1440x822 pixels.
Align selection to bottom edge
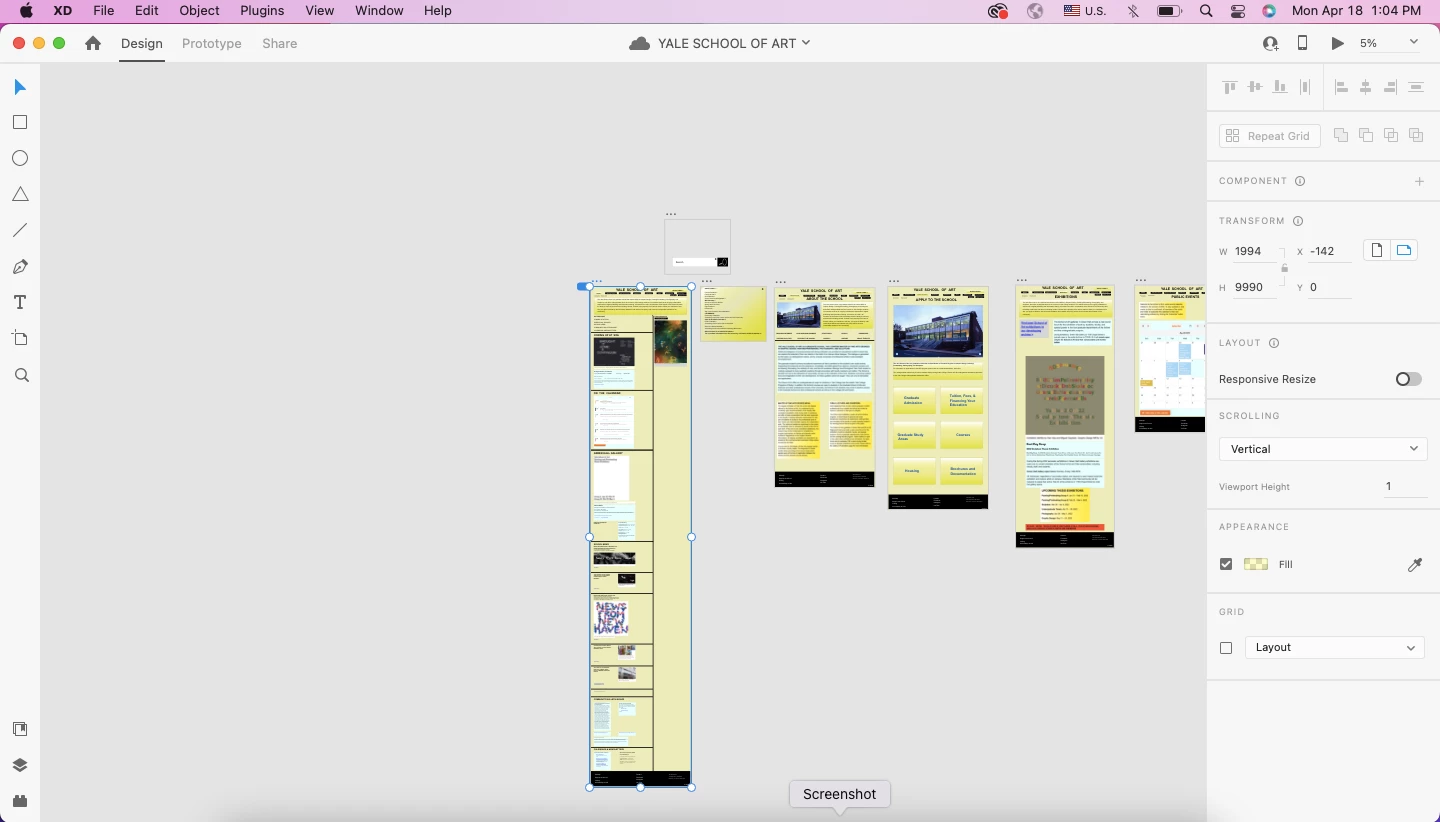pos(1280,87)
